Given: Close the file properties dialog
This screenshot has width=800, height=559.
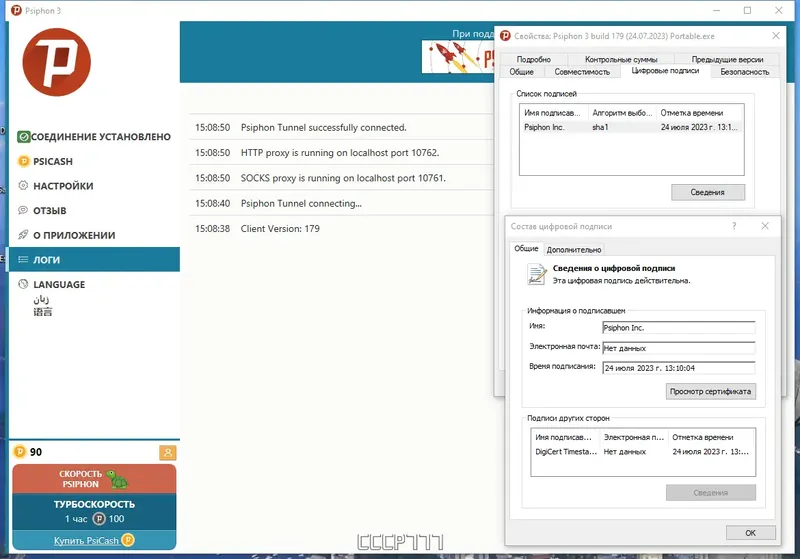Looking at the screenshot, I should coord(776,36).
